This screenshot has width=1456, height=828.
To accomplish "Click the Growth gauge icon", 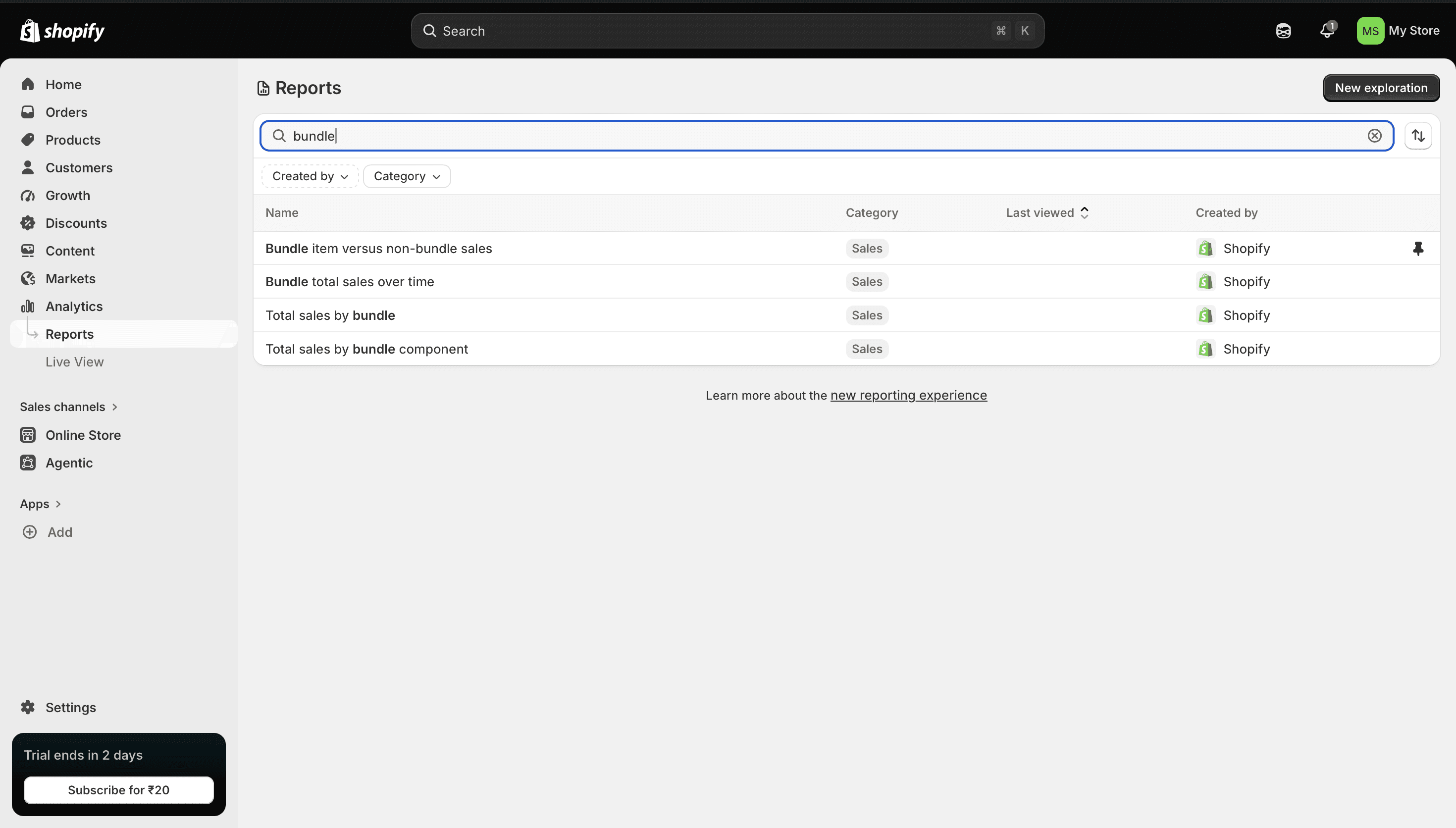I will [28, 195].
